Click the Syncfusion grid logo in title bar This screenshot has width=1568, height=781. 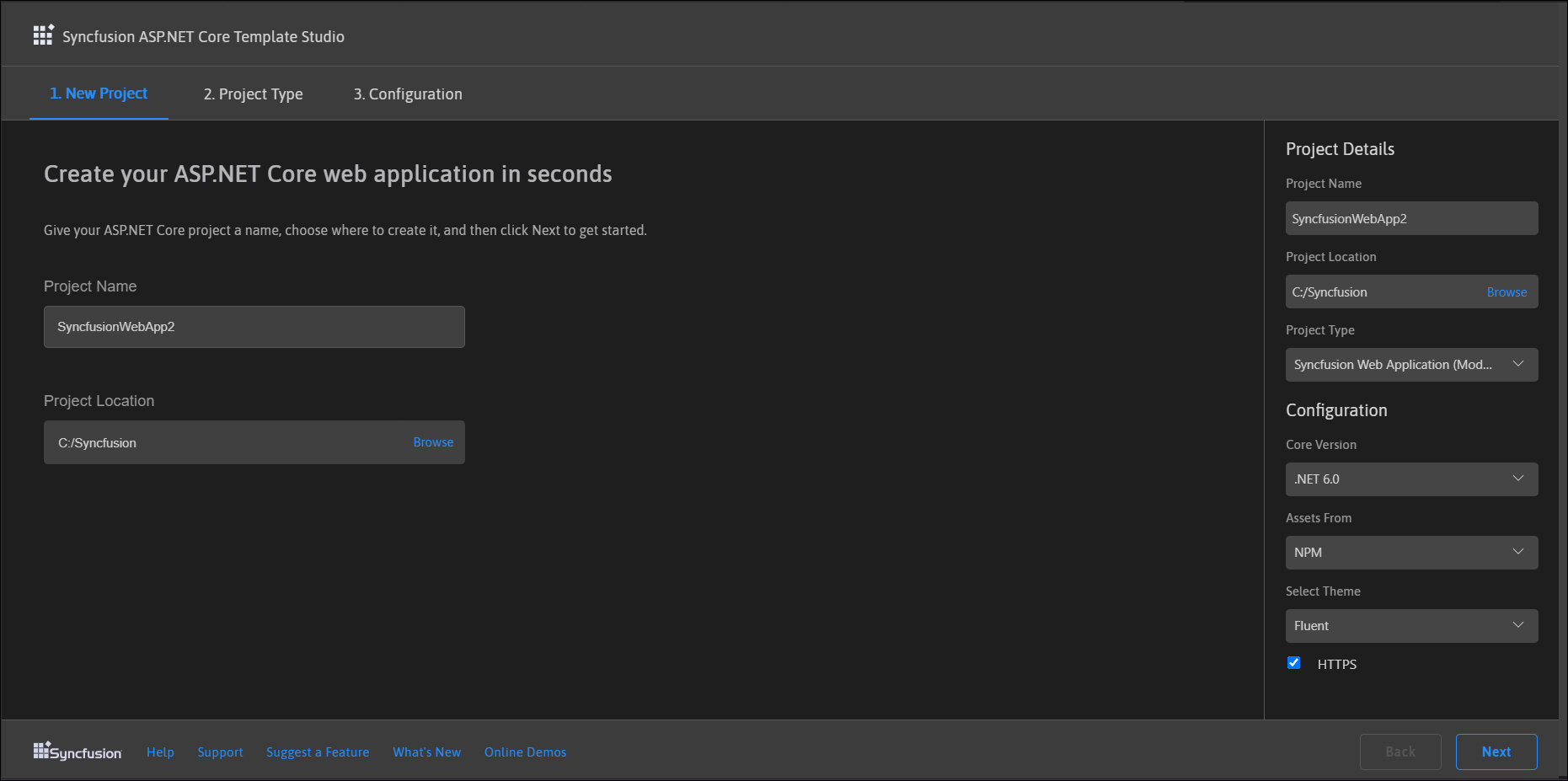click(x=43, y=35)
